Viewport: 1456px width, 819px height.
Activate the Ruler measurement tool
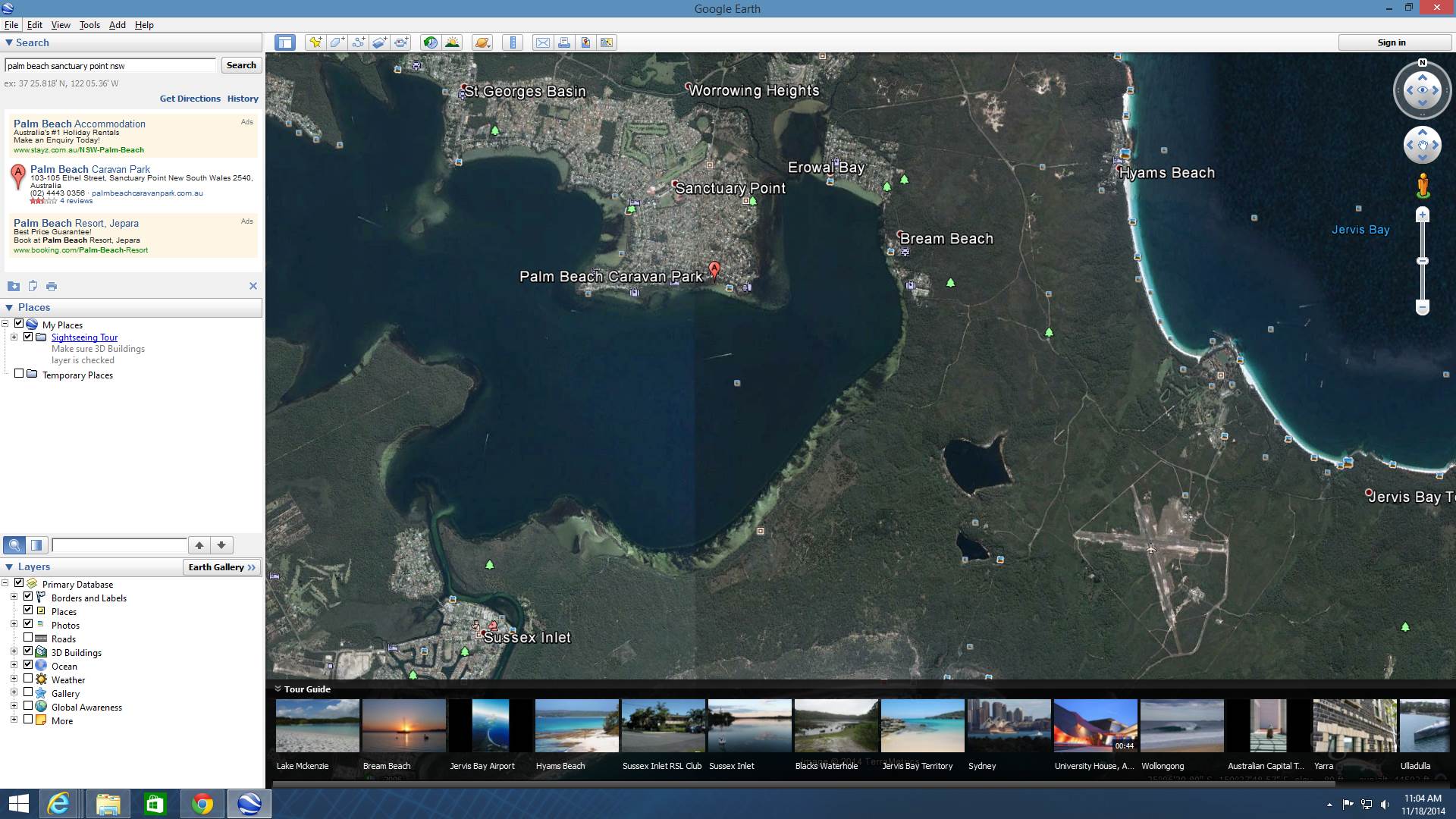(513, 42)
